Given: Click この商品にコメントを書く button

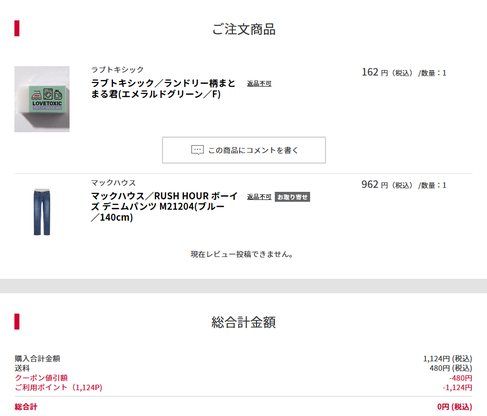Looking at the screenshot, I should [x=244, y=150].
